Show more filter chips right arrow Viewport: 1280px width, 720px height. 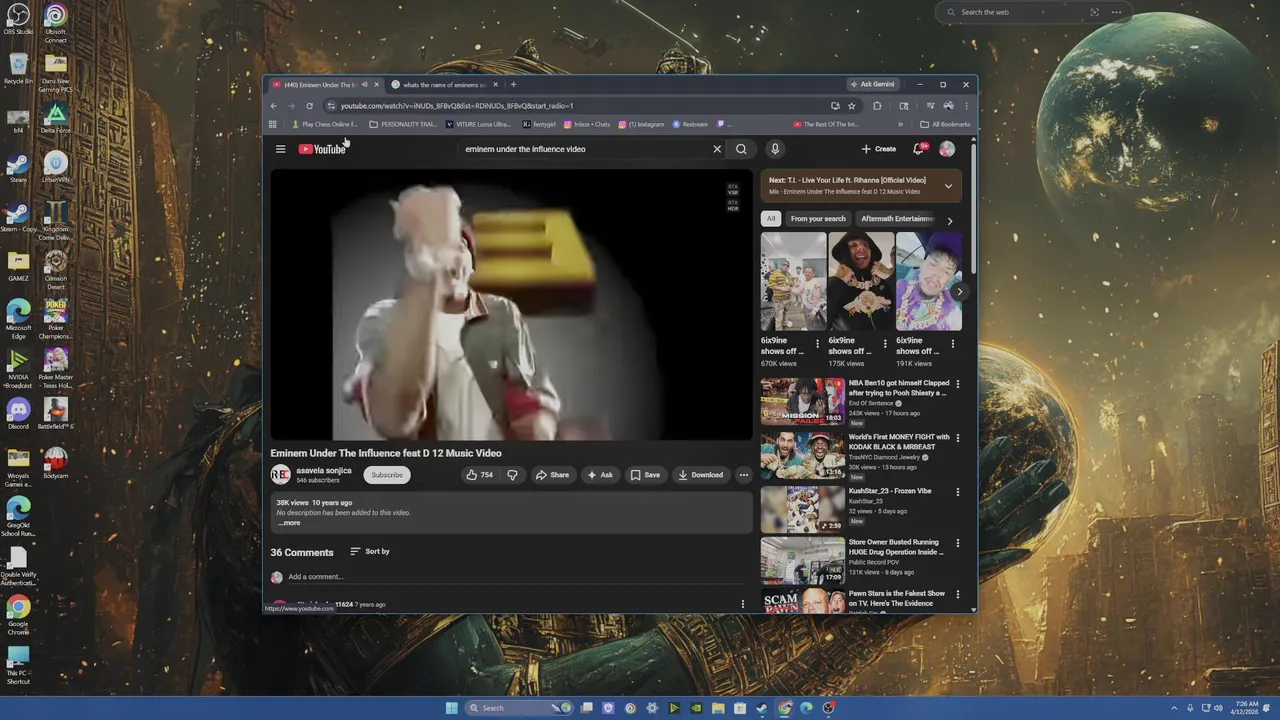[x=949, y=220]
